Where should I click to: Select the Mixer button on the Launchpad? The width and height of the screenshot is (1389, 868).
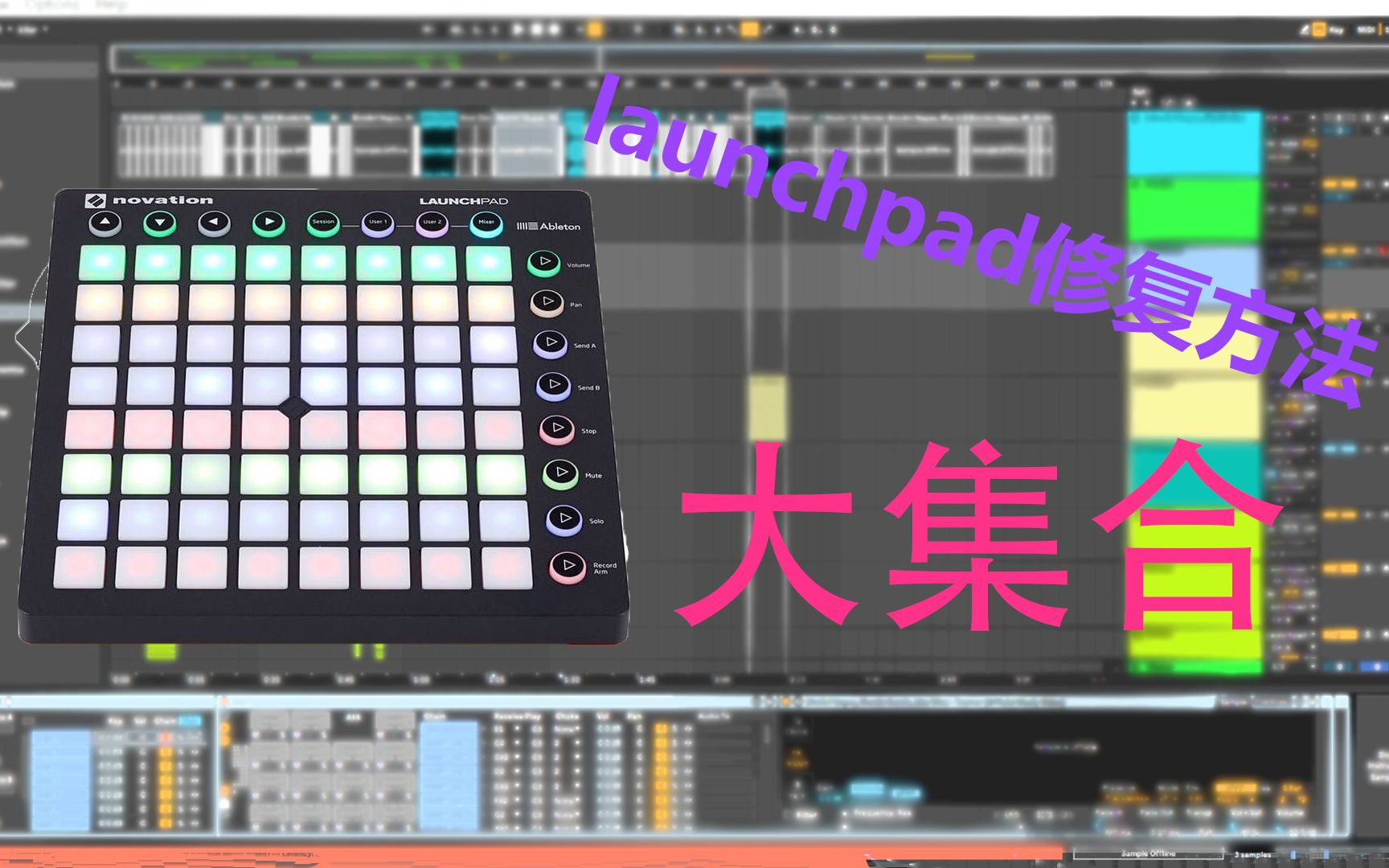click(x=486, y=223)
